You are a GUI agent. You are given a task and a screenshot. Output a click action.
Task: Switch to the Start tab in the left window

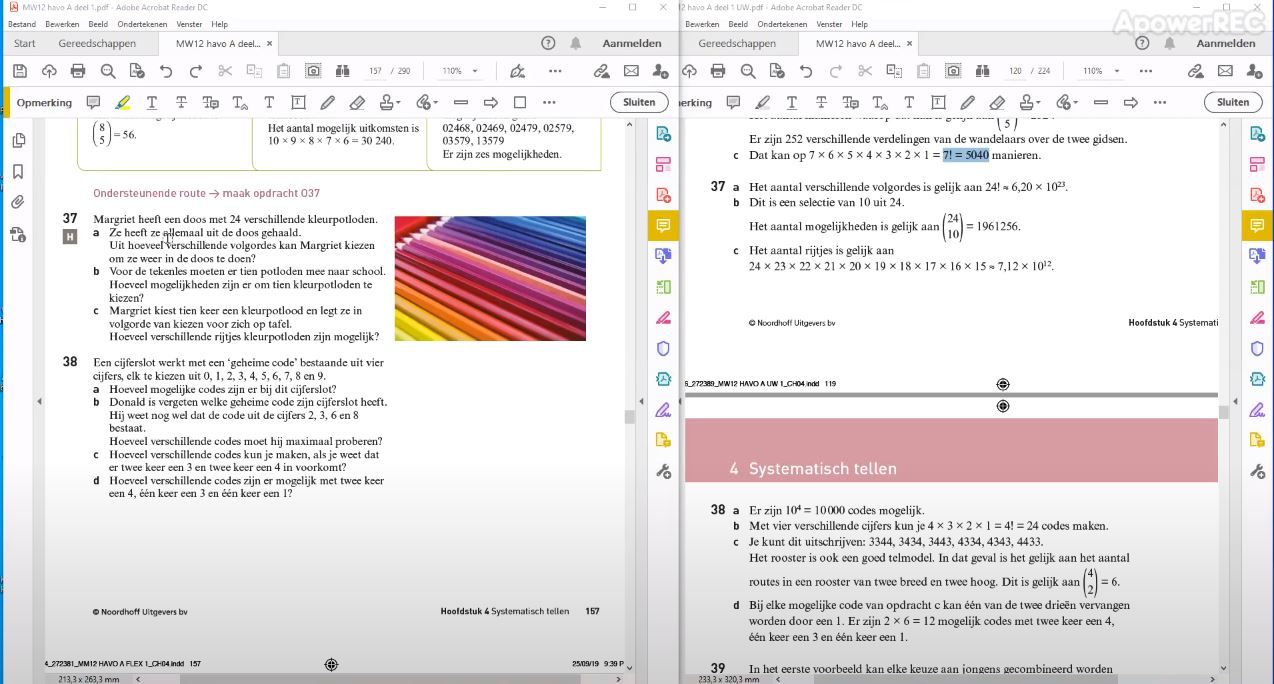click(x=25, y=44)
